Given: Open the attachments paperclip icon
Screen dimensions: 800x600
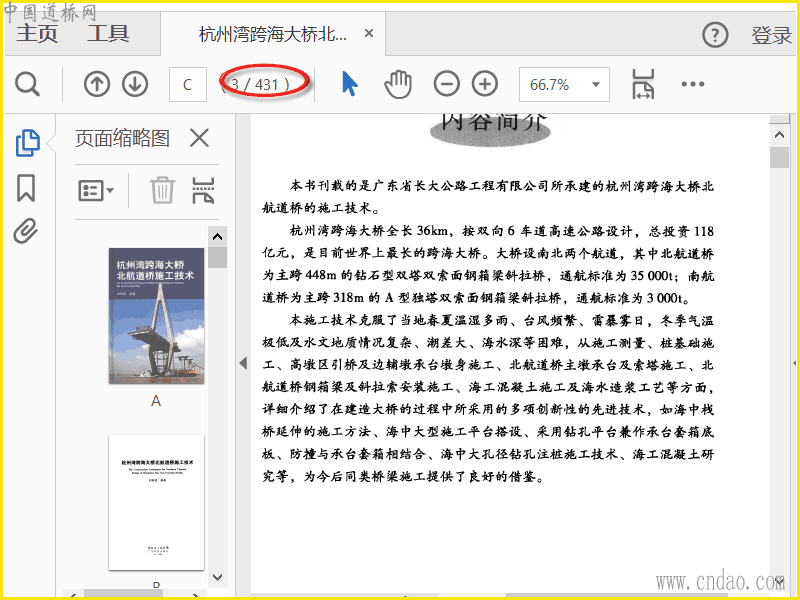Looking at the screenshot, I should (x=26, y=231).
